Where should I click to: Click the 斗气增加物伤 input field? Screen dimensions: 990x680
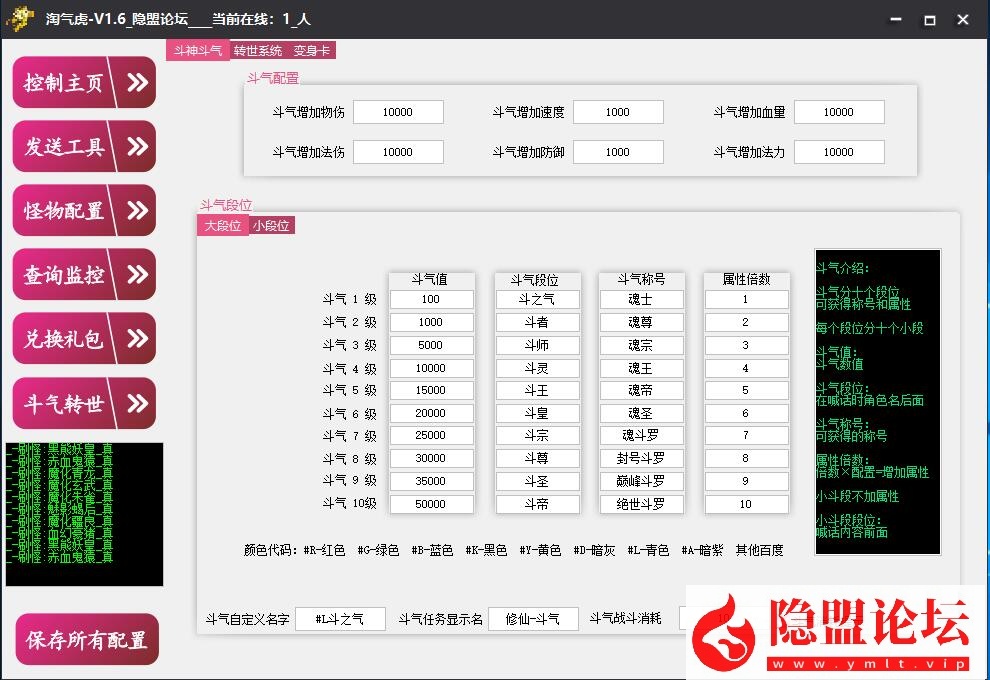[398, 112]
